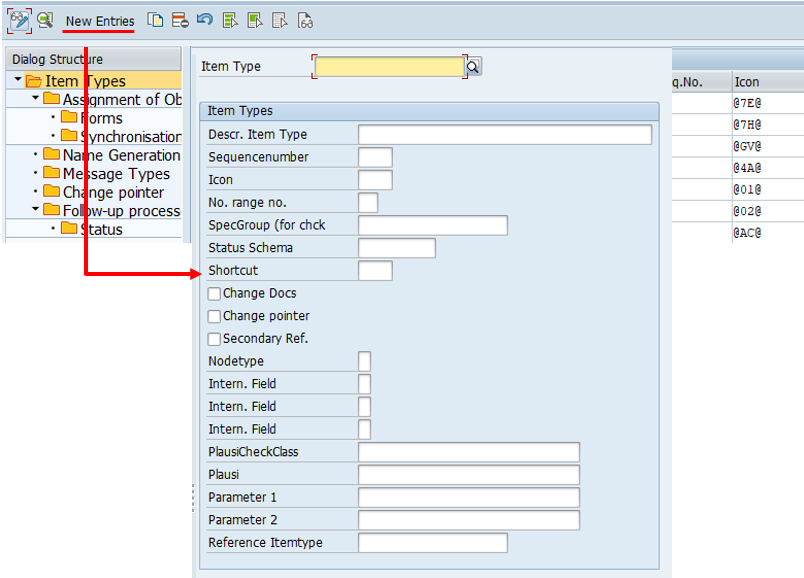This screenshot has width=804, height=578.
Task: Select Message Types in Dialog Structure
Action: click(x=116, y=174)
